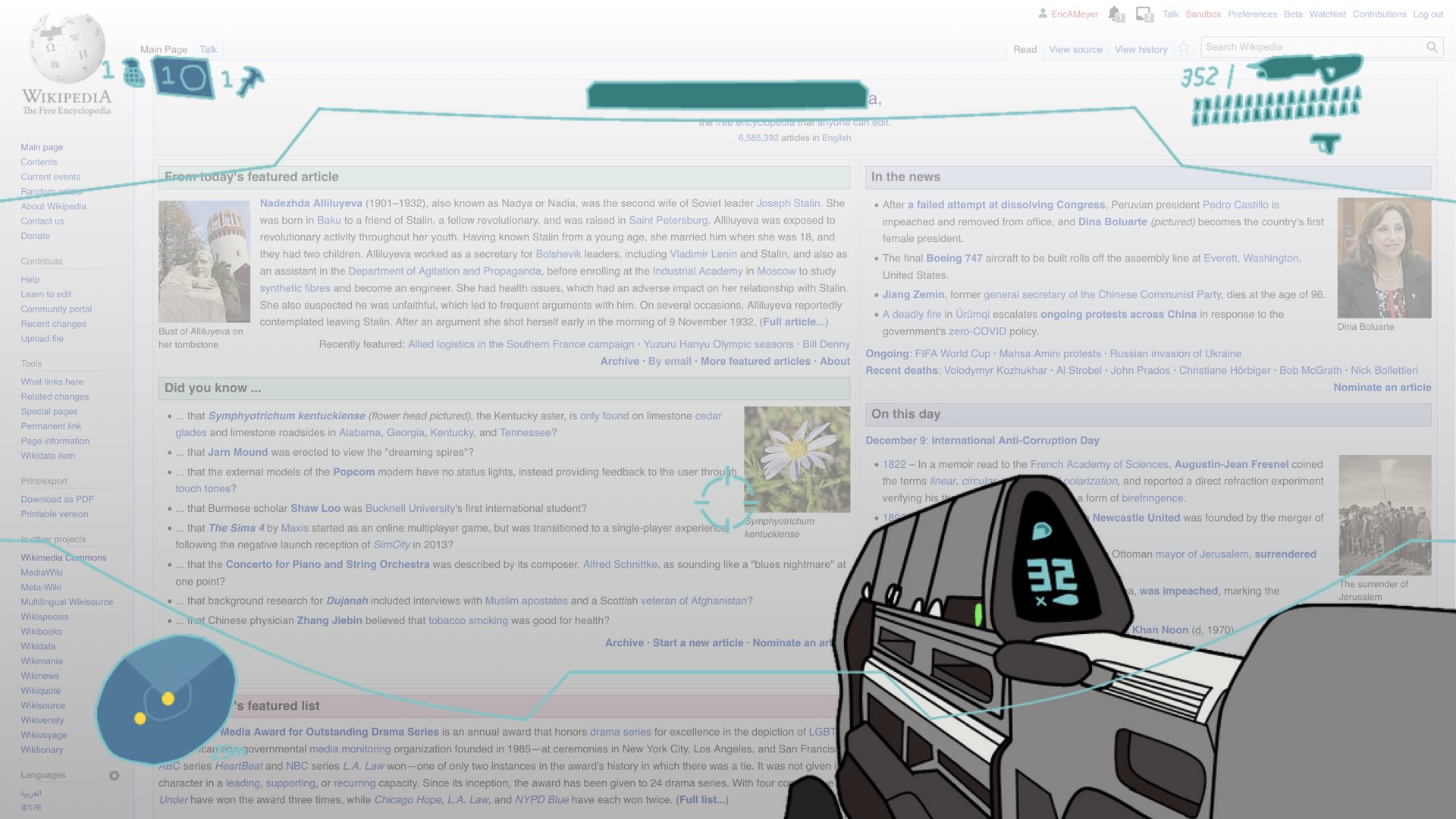Open the notifications bell alerts

[1115, 14]
